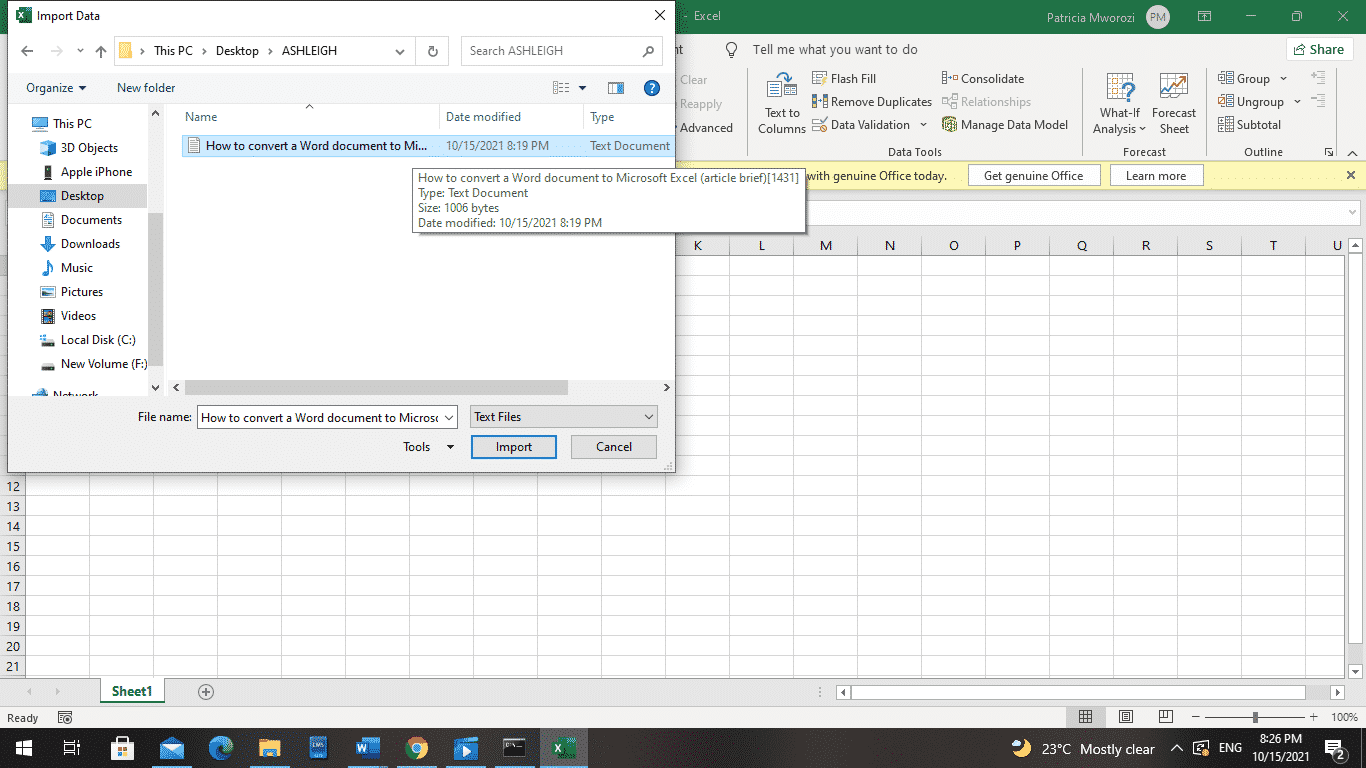Click Get genuine Office
This screenshot has height=768, width=1366.
[x=1034, y=175]
